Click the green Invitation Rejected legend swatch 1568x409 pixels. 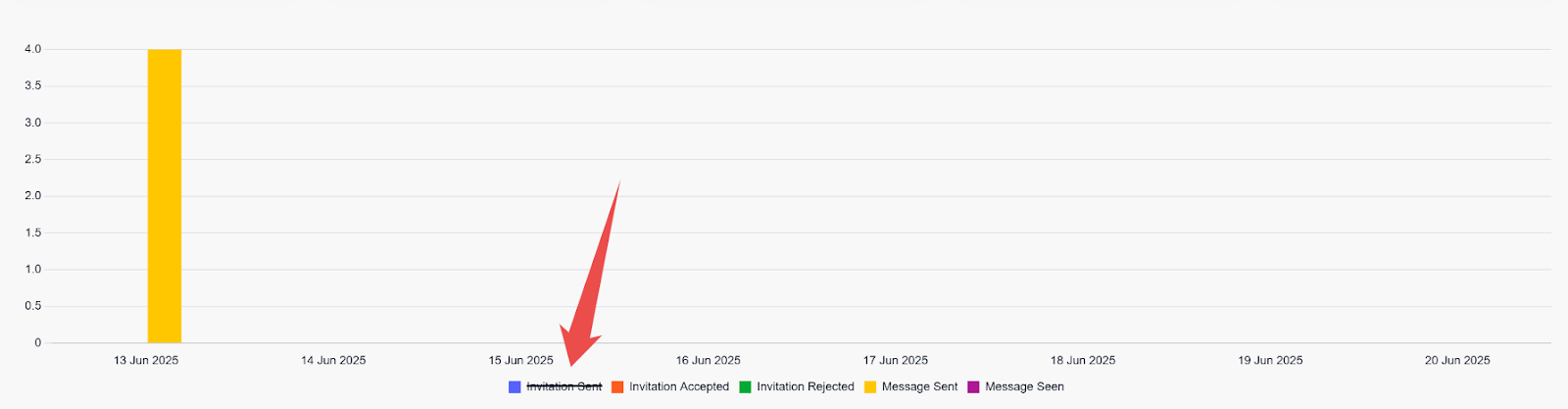point(745,386)
